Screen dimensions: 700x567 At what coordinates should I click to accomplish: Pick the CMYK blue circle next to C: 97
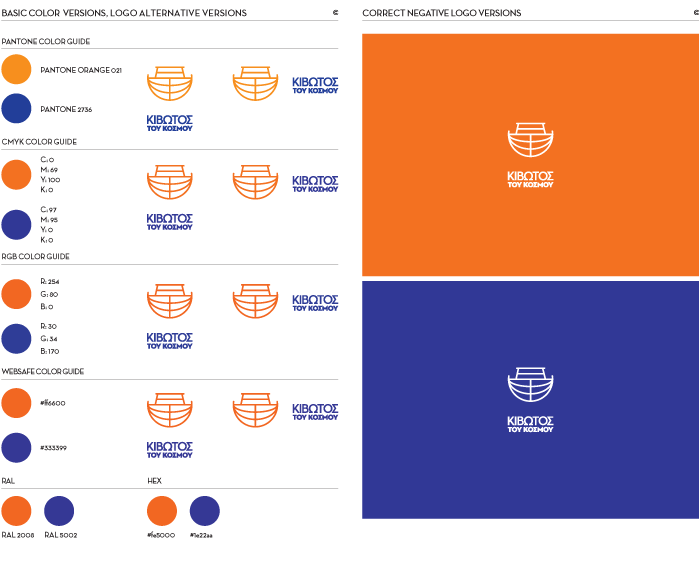[x=16, y=225]
